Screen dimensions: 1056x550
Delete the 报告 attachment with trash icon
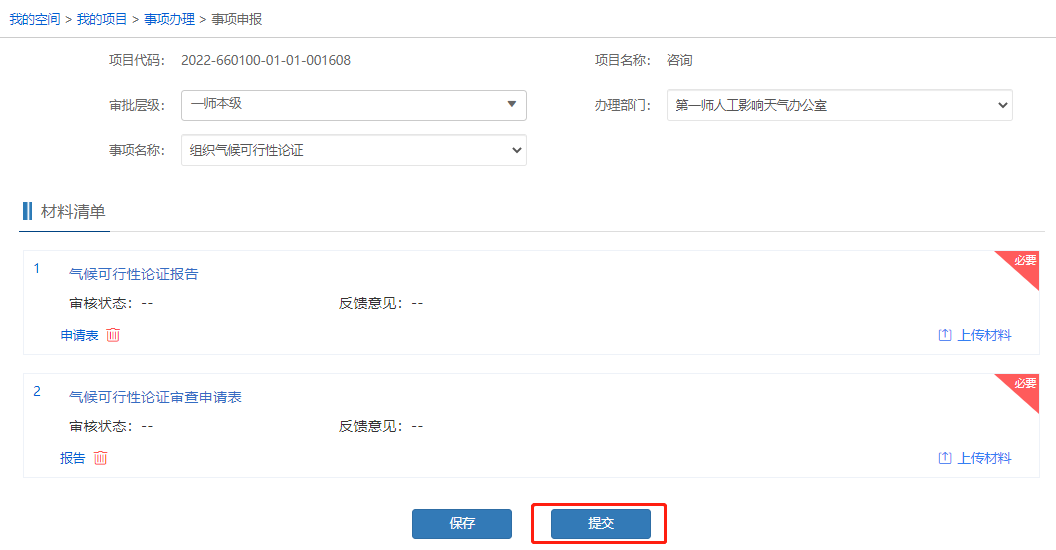point(100,458)
